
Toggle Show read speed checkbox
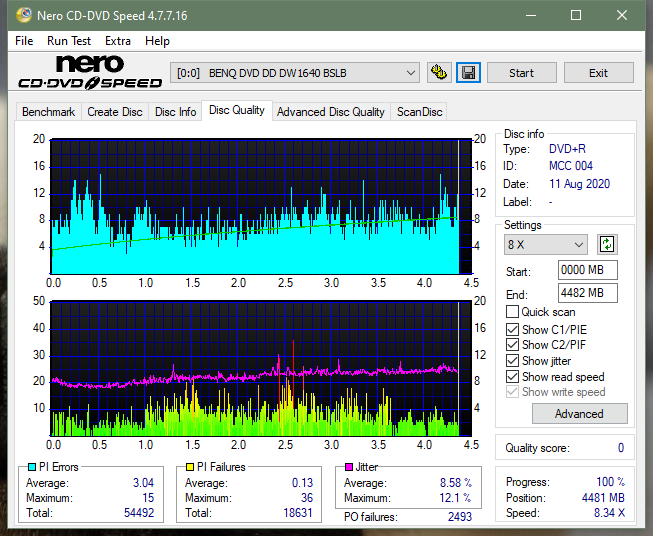(512, 376)
